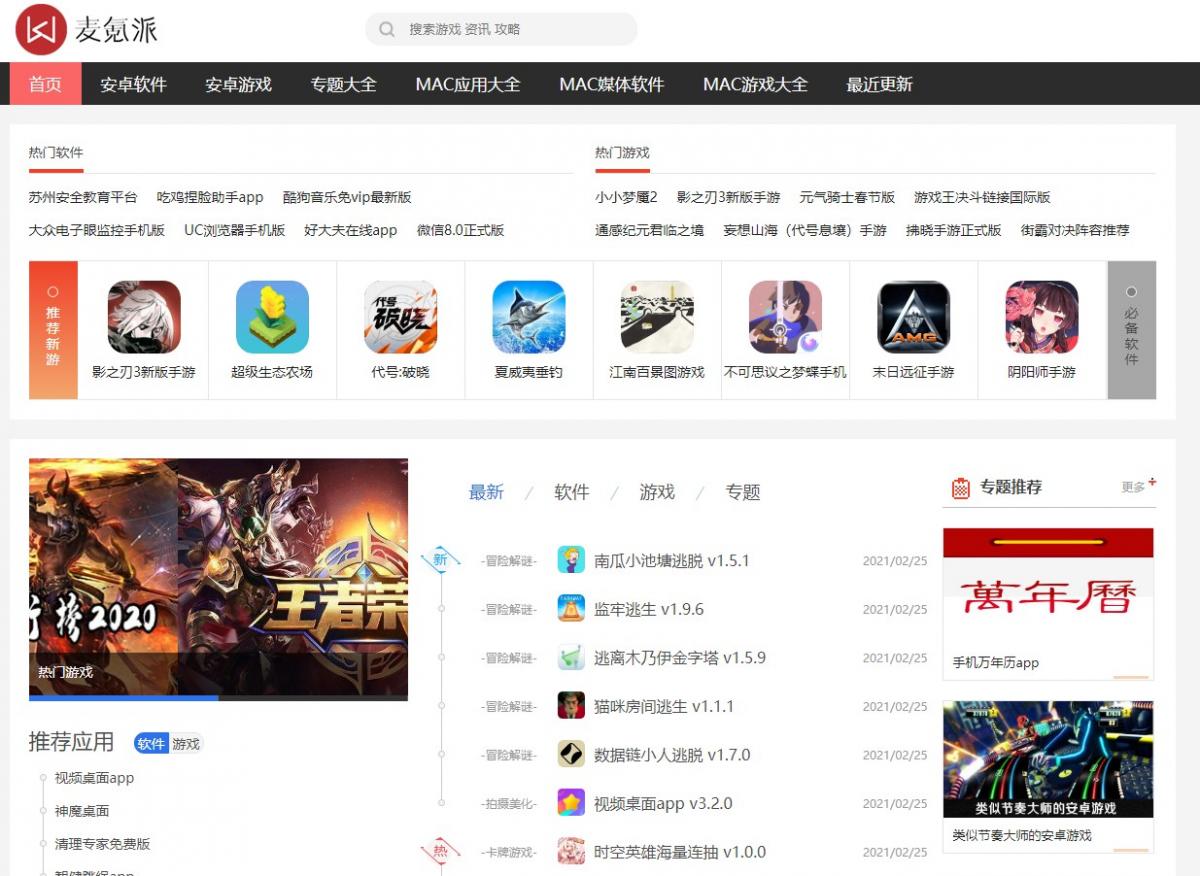Toggle recommended apps to 软件
1200x876 pixels.
[151, 744]
